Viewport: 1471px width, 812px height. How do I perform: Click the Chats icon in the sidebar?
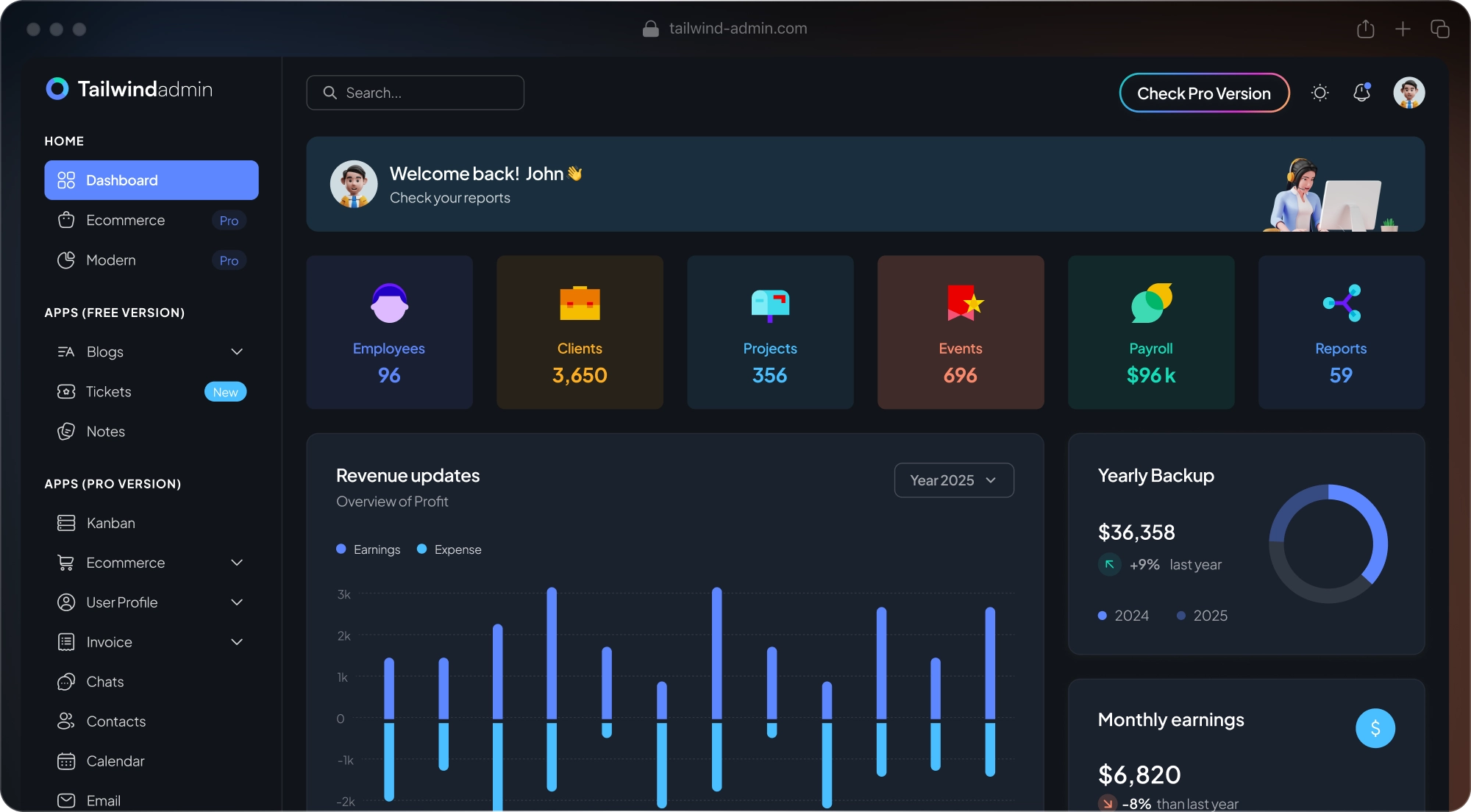tap(66, 681)
